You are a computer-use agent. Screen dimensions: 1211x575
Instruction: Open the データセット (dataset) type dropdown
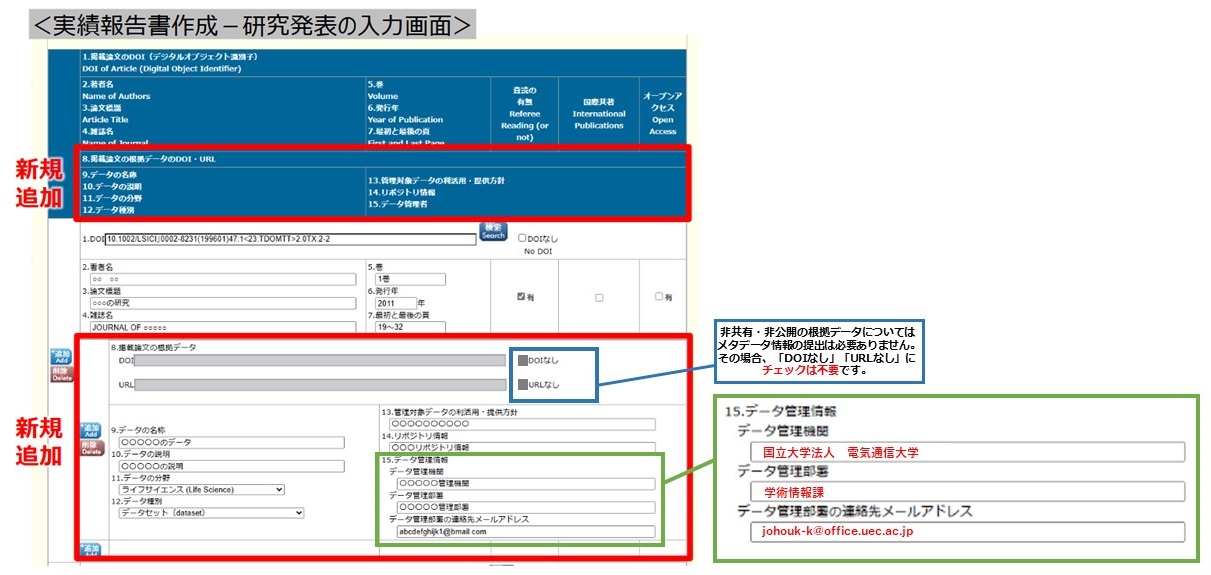click(211, 513)
